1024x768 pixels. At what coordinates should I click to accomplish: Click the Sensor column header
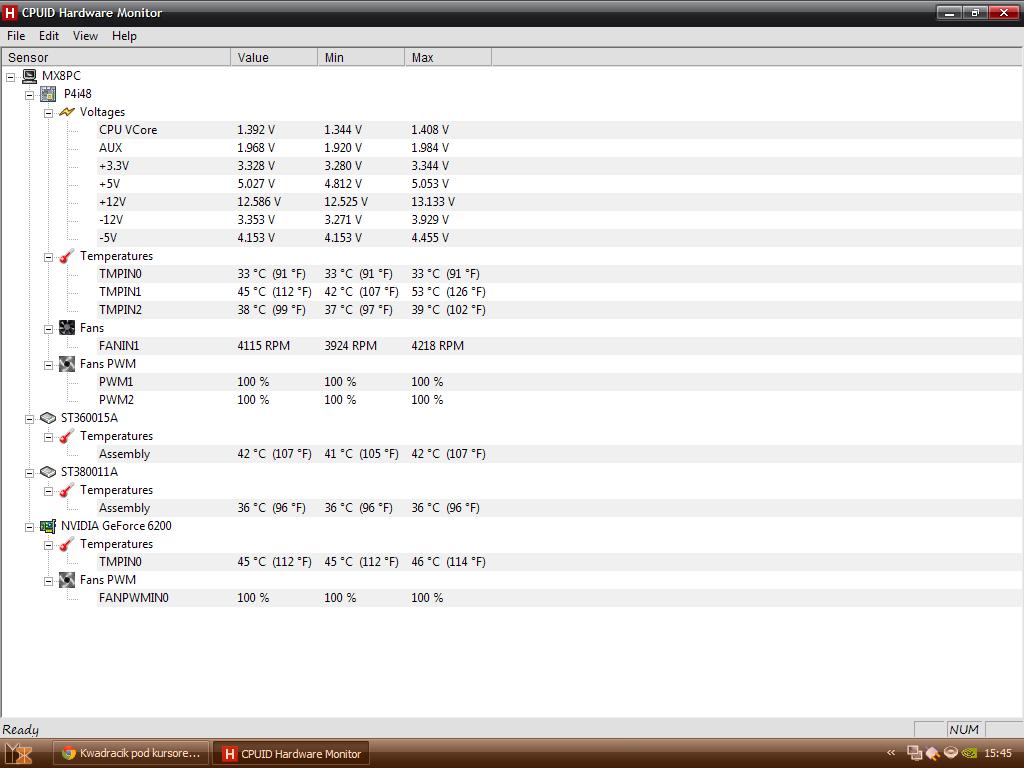[x=116, y=57]
